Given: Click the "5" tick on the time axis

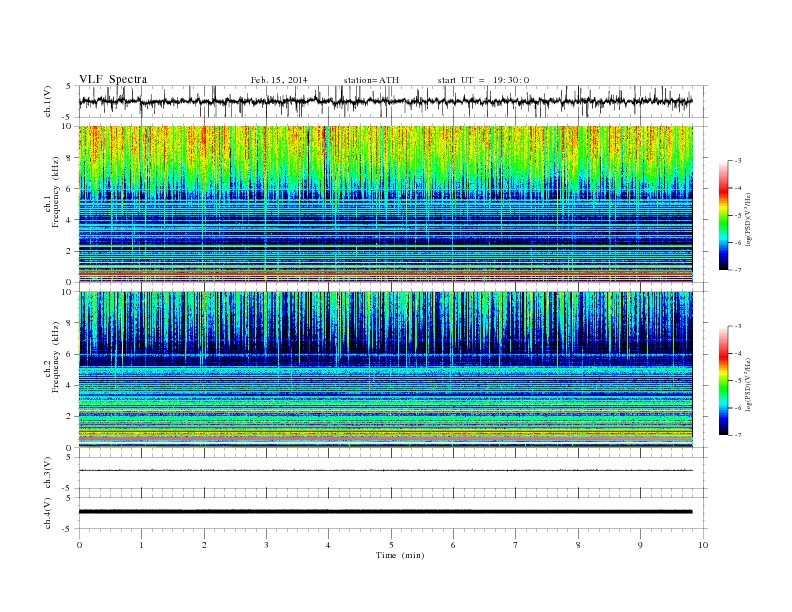Looking at the screenshot, I should click(x=391, y=545).
